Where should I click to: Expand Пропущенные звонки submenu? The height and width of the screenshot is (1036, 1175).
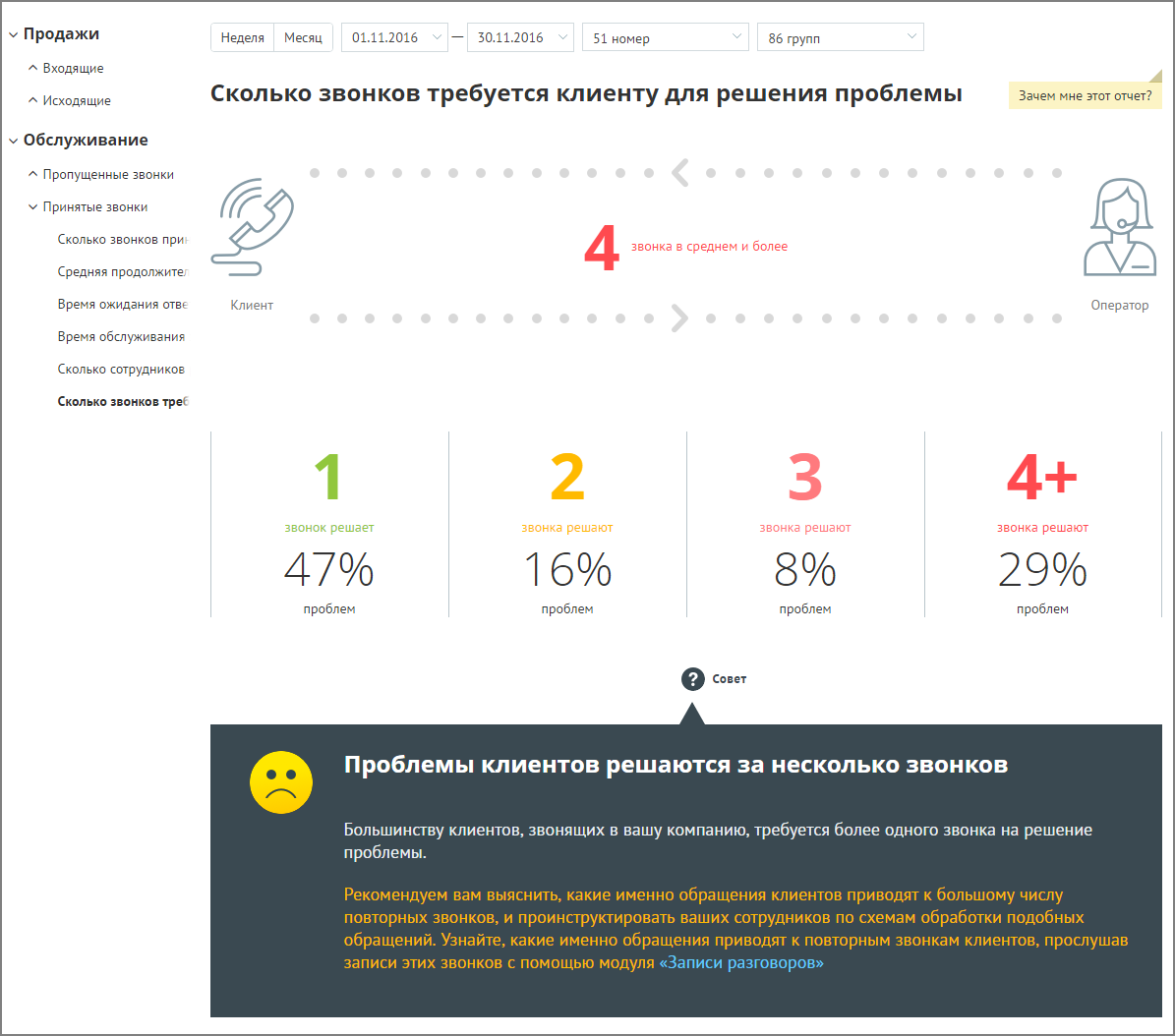tap(32, 175)
